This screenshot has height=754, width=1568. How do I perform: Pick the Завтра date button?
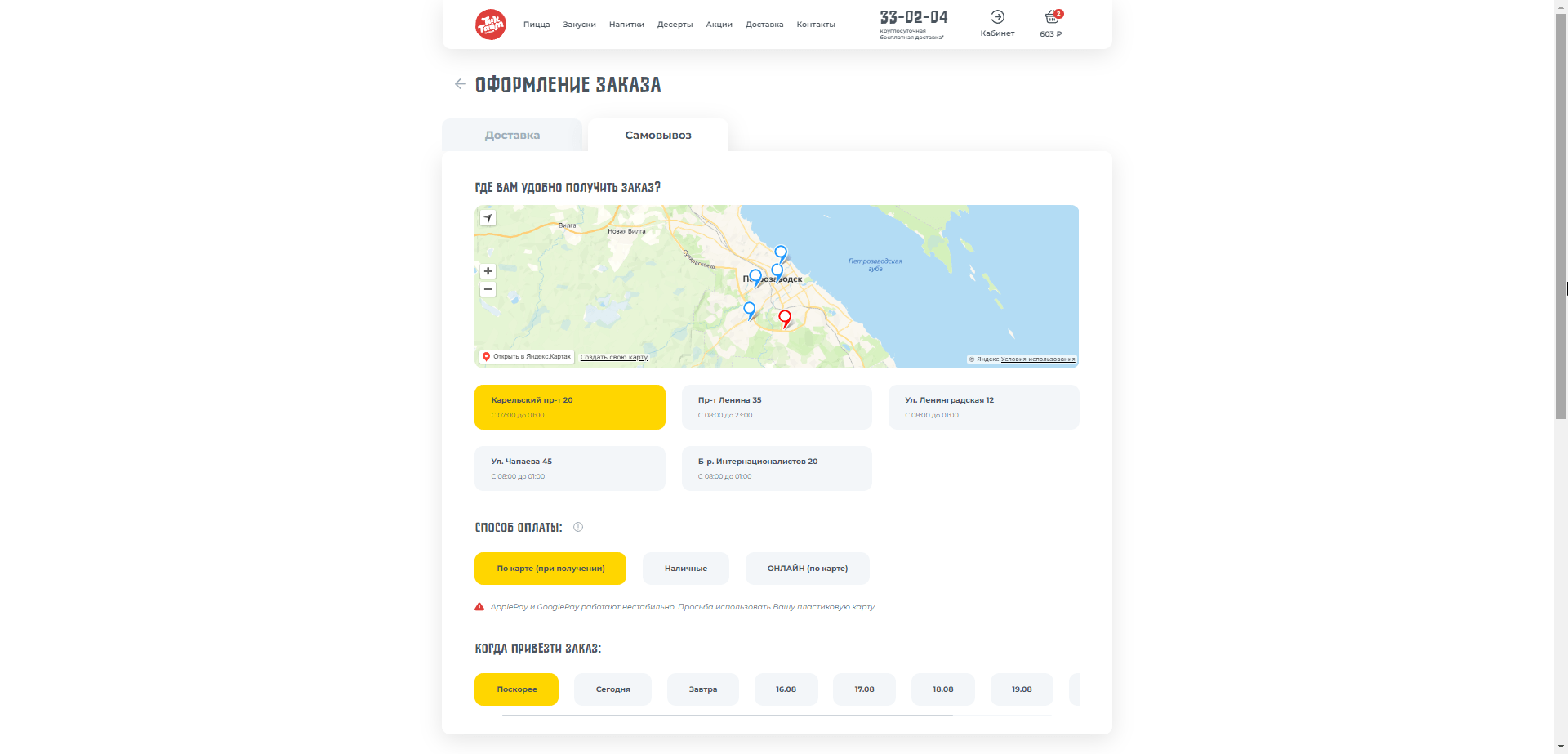[703, 689]
